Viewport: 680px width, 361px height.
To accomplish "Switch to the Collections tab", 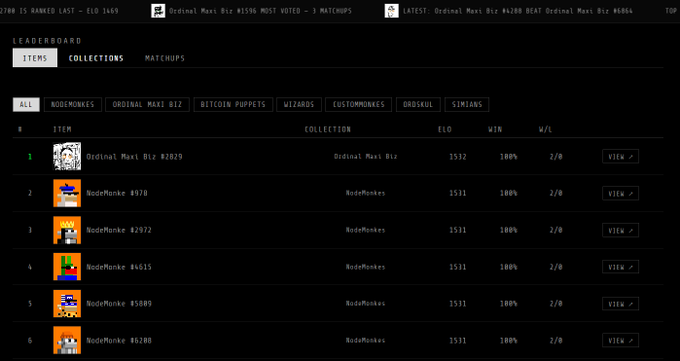I will [x=96, y=58].
